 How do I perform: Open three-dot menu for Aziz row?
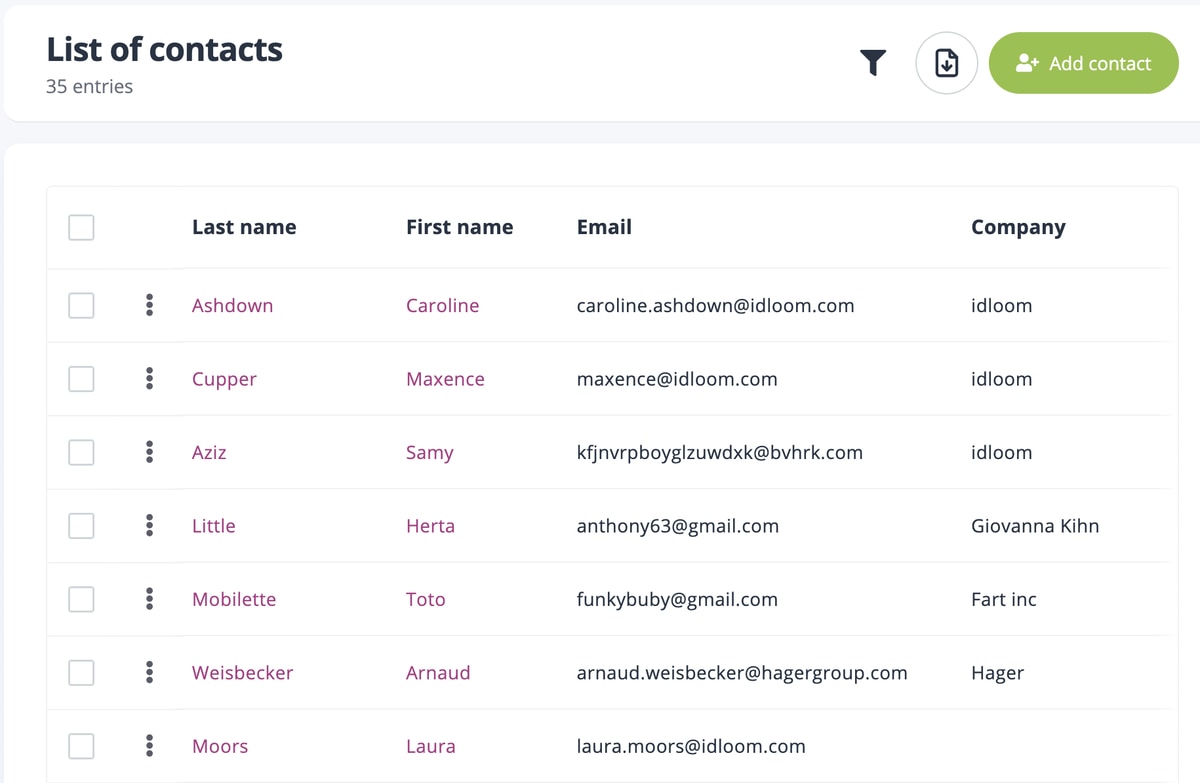tap(149, 452)
